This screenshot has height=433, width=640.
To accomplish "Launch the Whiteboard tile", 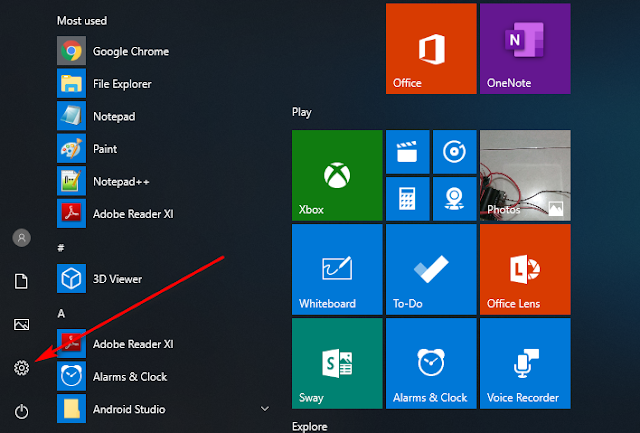I will pyautogui.click(x=337, y=269).
